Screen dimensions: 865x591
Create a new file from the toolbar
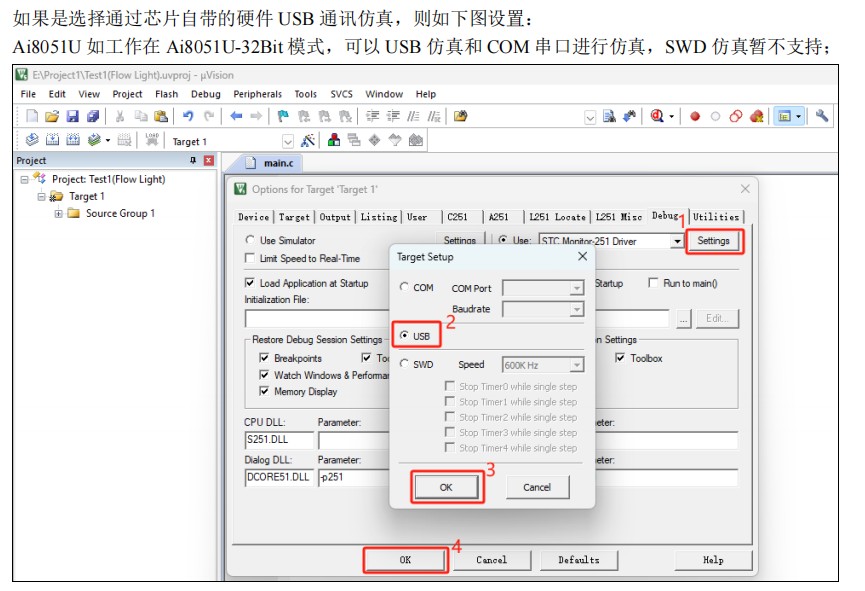click(x=32, y=117)
